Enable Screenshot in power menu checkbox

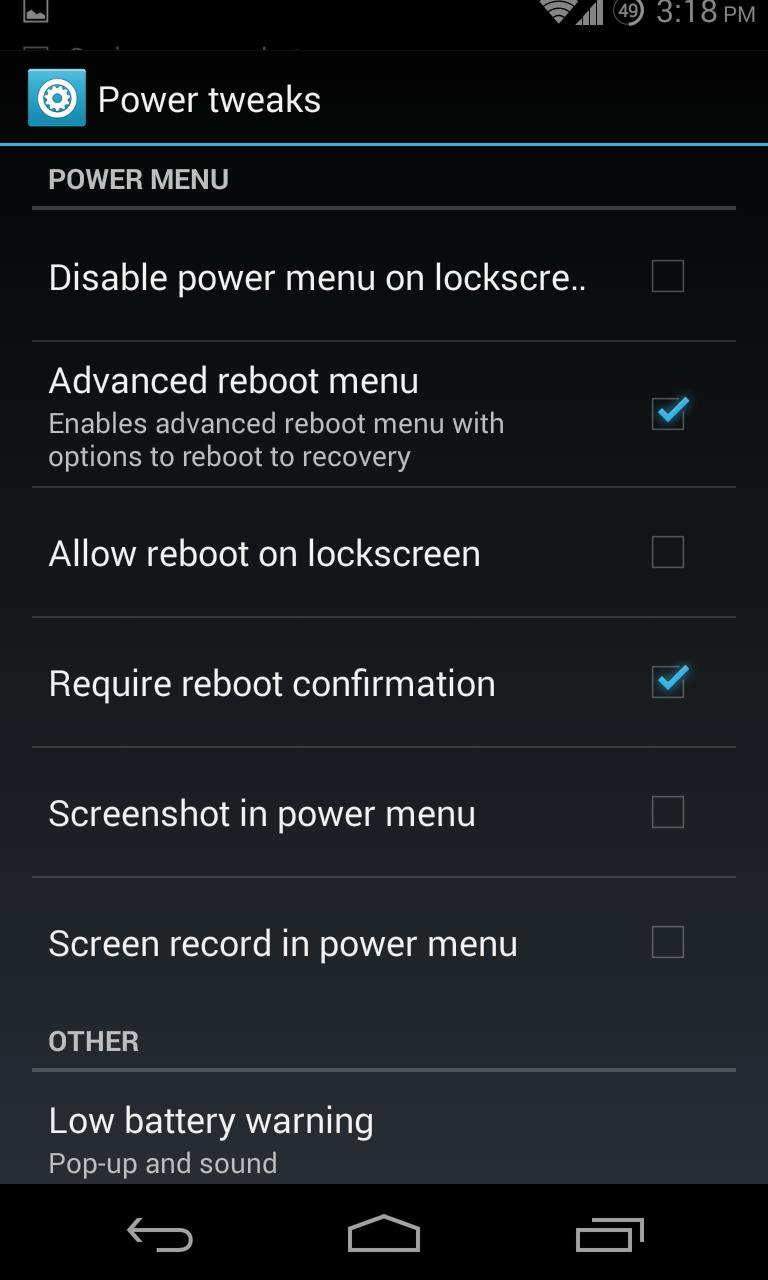(x=668, y=812)
